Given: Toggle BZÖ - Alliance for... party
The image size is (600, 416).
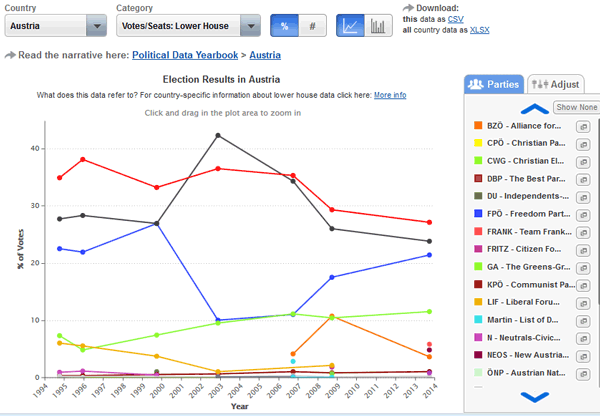Looking at the screenshot, I should click(524, 126).
